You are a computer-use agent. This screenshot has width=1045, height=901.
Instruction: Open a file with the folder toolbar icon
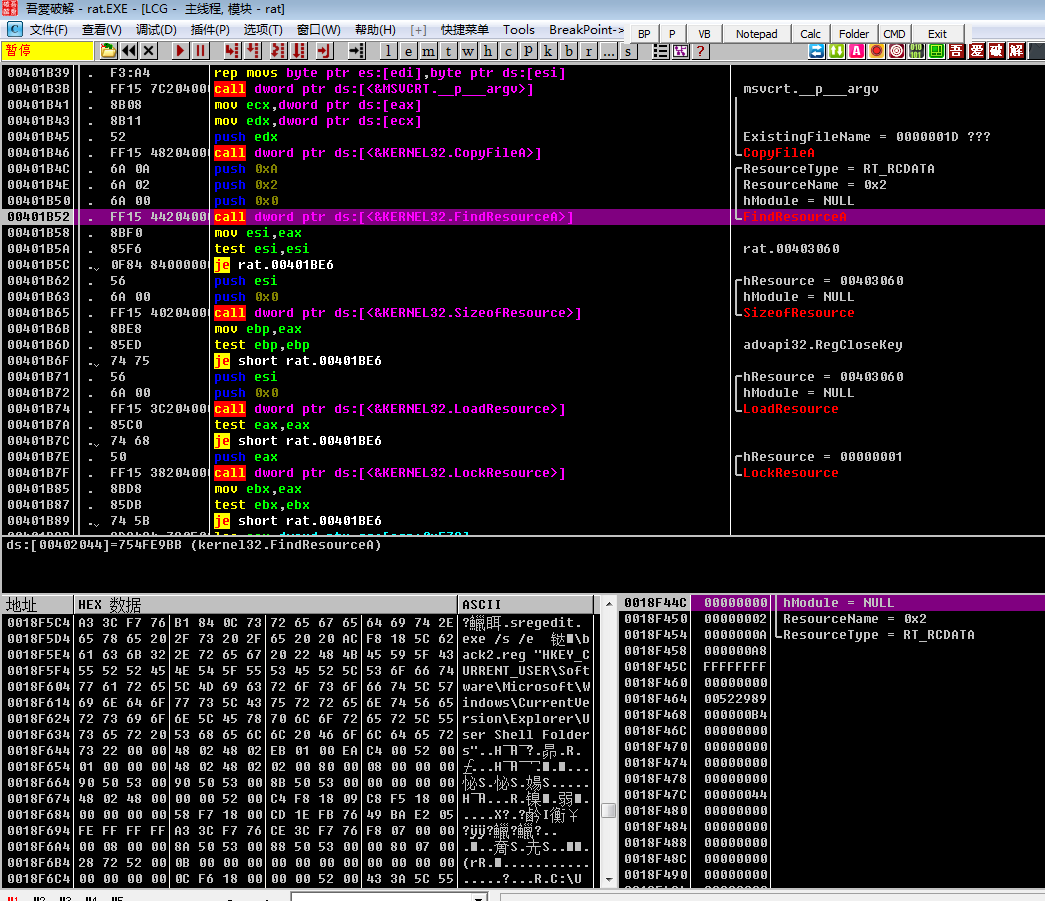(108, 51)
